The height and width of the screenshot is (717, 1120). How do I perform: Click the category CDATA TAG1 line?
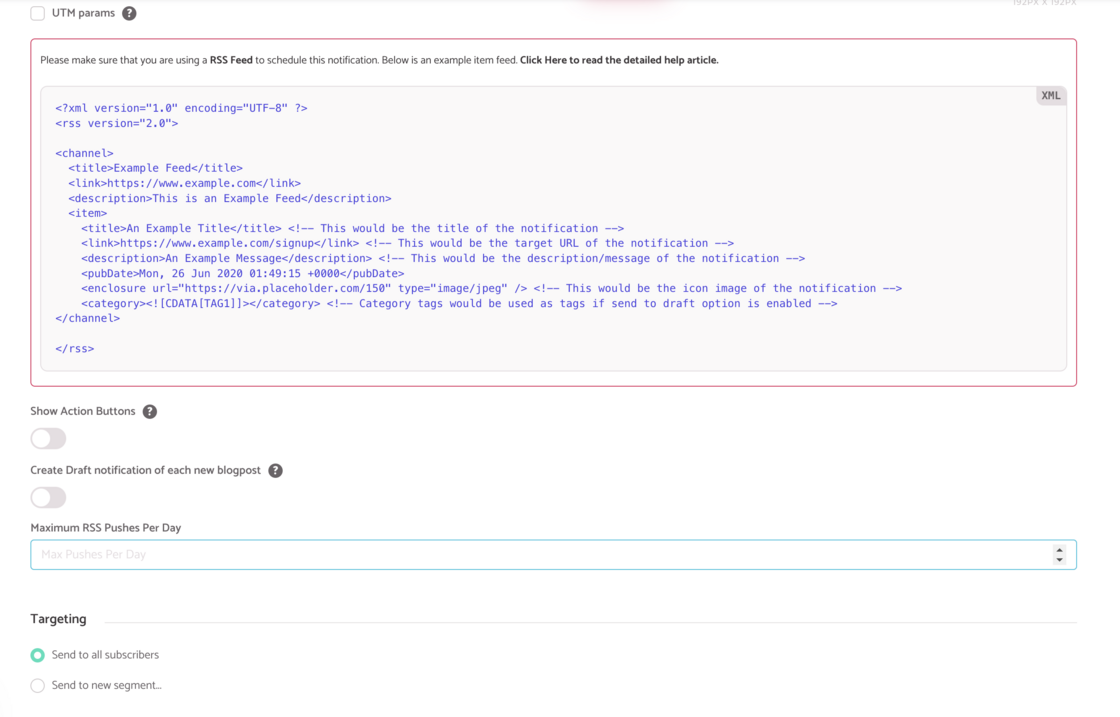(459, 304)
